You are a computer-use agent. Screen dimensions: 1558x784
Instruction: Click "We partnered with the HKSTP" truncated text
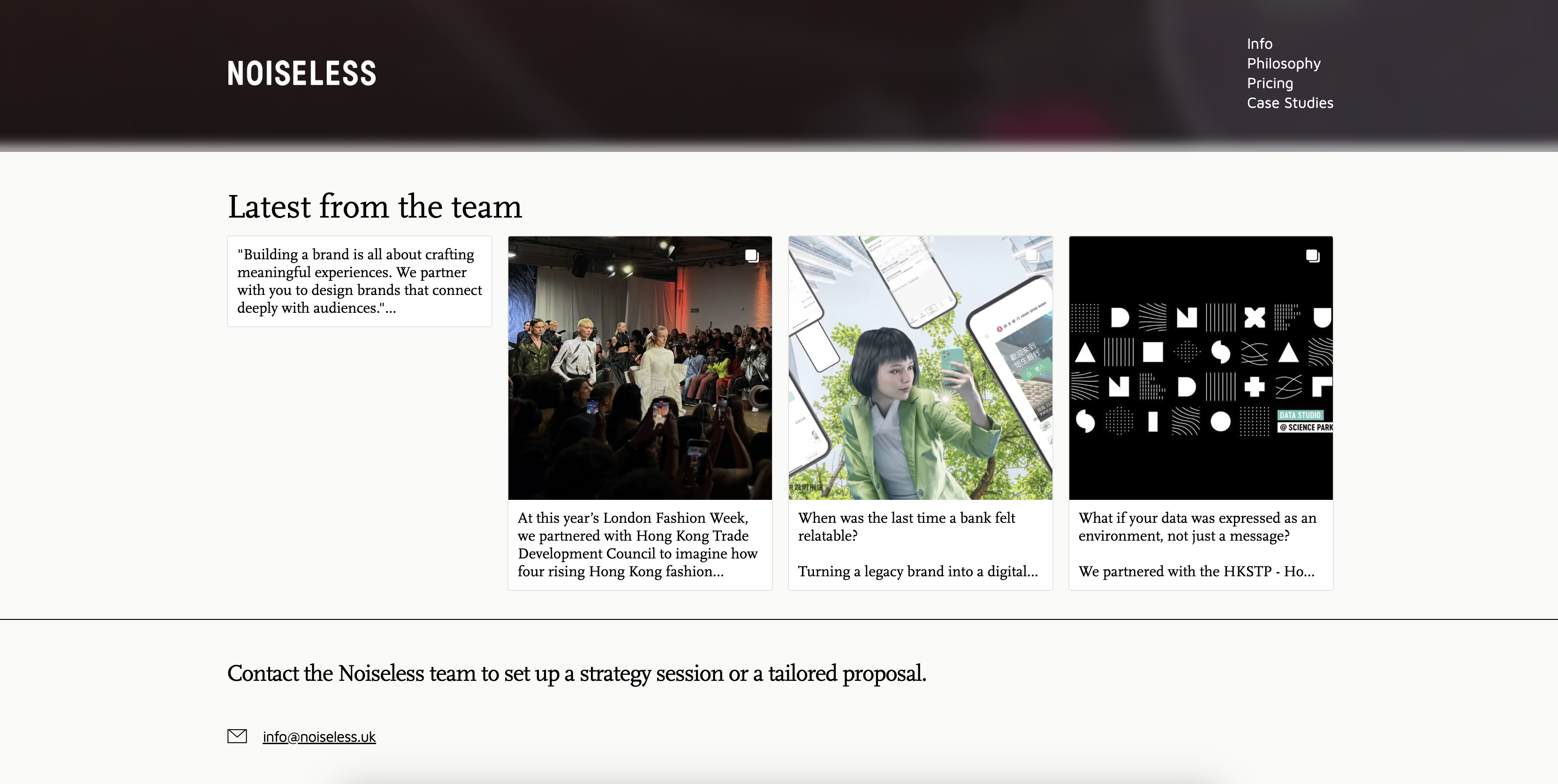point(1195,571)
